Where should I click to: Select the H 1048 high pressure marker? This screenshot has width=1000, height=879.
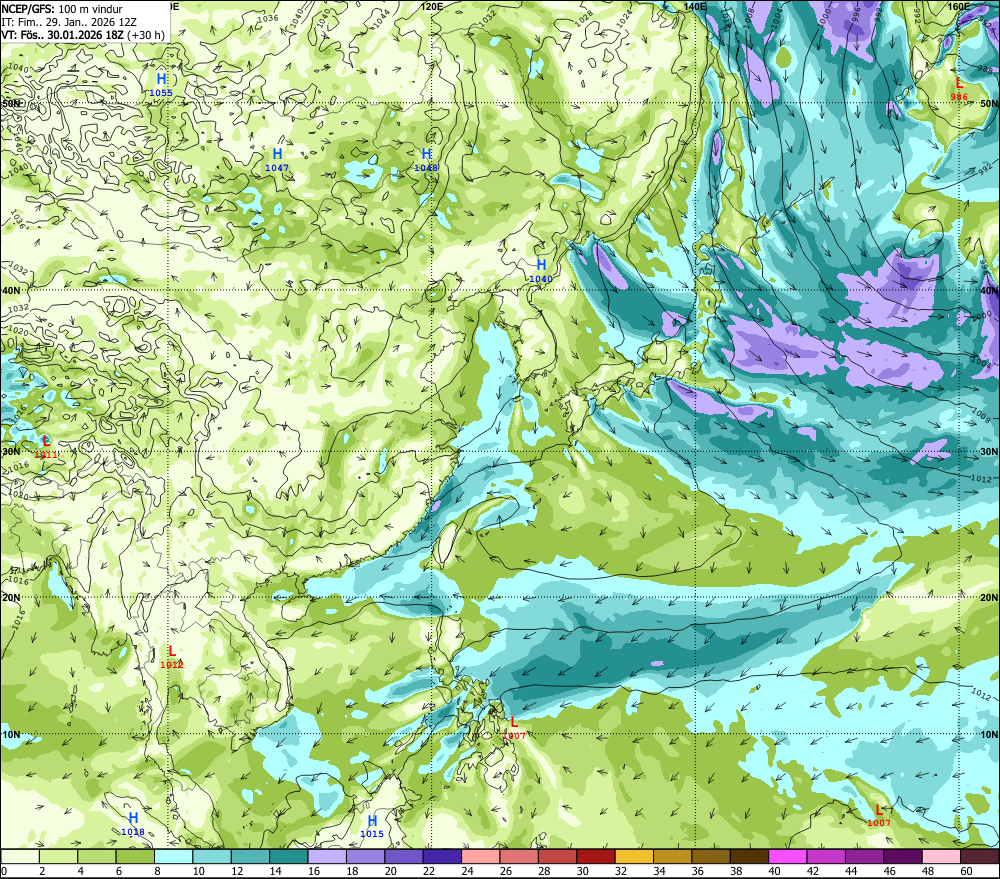tap(426, 159)
